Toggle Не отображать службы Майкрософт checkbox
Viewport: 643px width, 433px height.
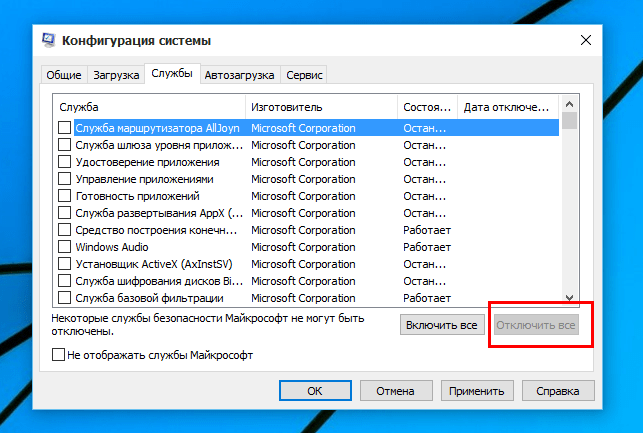click(x=58, y=355)
